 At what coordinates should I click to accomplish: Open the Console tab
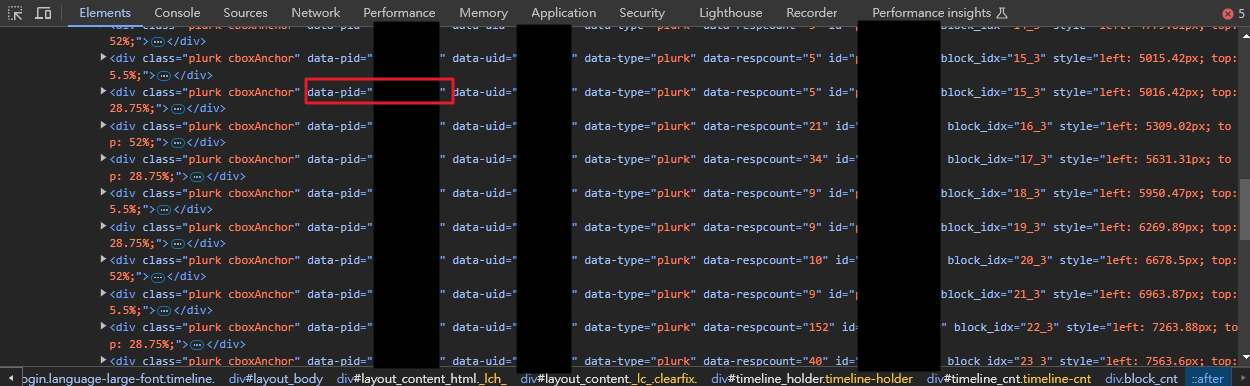[177, 13]
